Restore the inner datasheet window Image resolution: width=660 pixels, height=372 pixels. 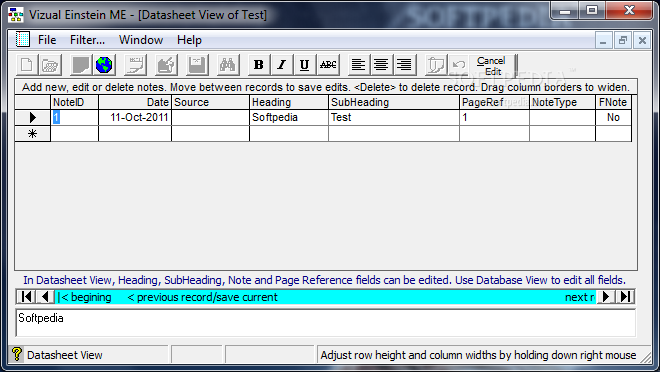pos(623,41)
